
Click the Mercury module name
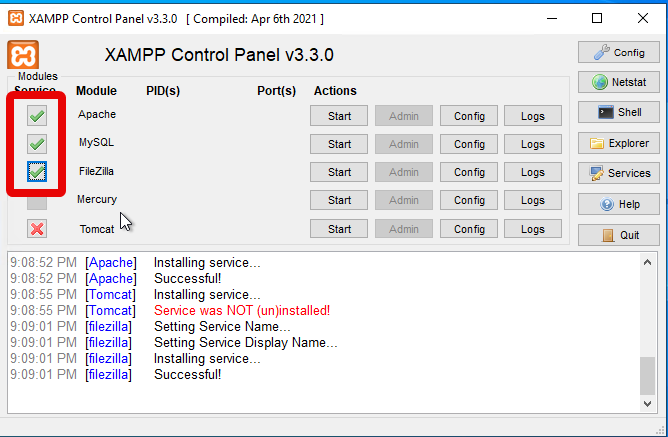click(x=97, y=199)
